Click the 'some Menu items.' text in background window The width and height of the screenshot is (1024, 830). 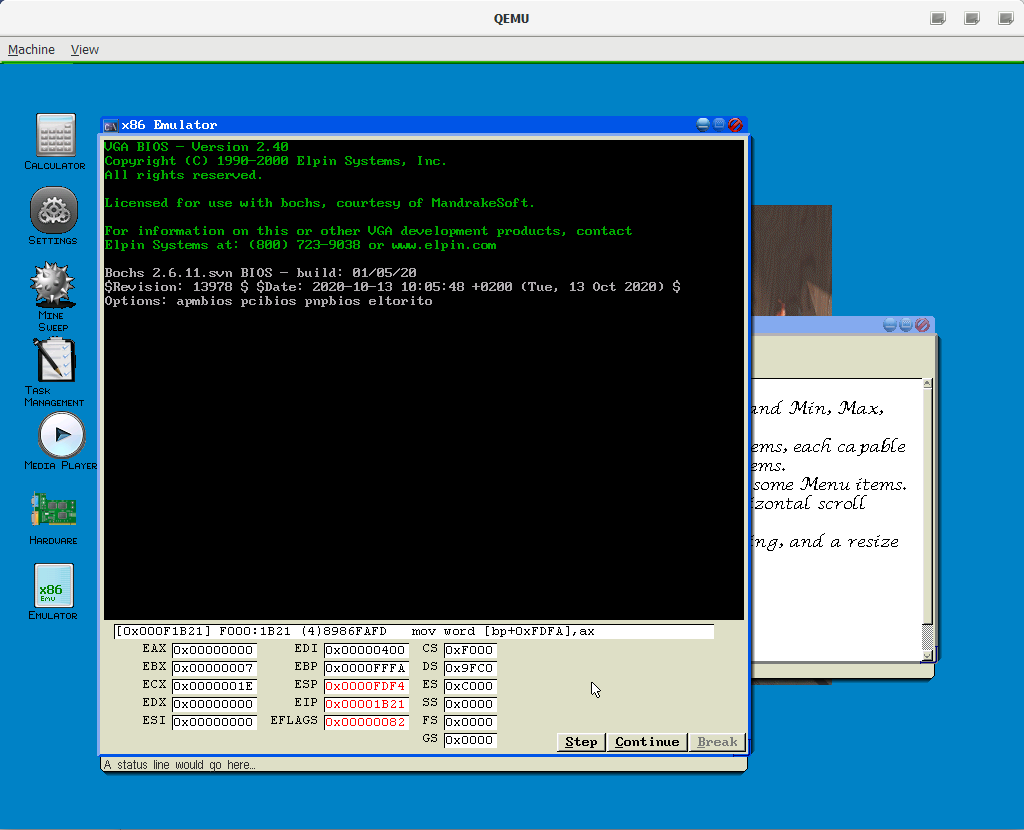pyautogui.click(x=830, y=484)
